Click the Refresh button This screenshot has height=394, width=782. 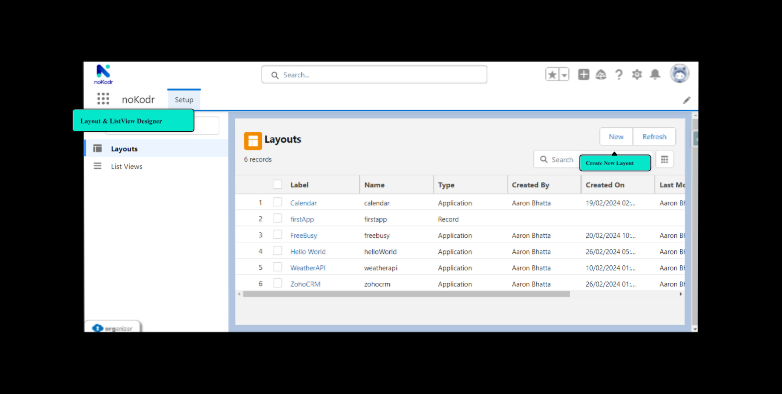pyautogui.click(x=654, y=137)
